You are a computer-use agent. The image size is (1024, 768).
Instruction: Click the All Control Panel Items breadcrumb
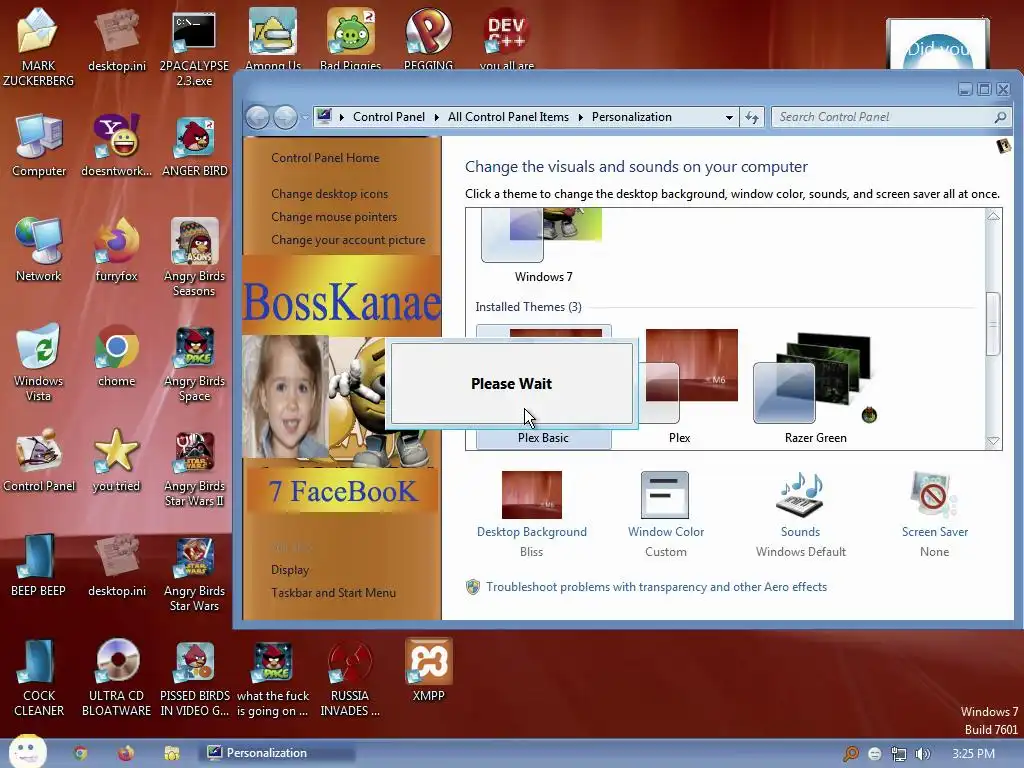pyautogui.click(x=508, y=117)
